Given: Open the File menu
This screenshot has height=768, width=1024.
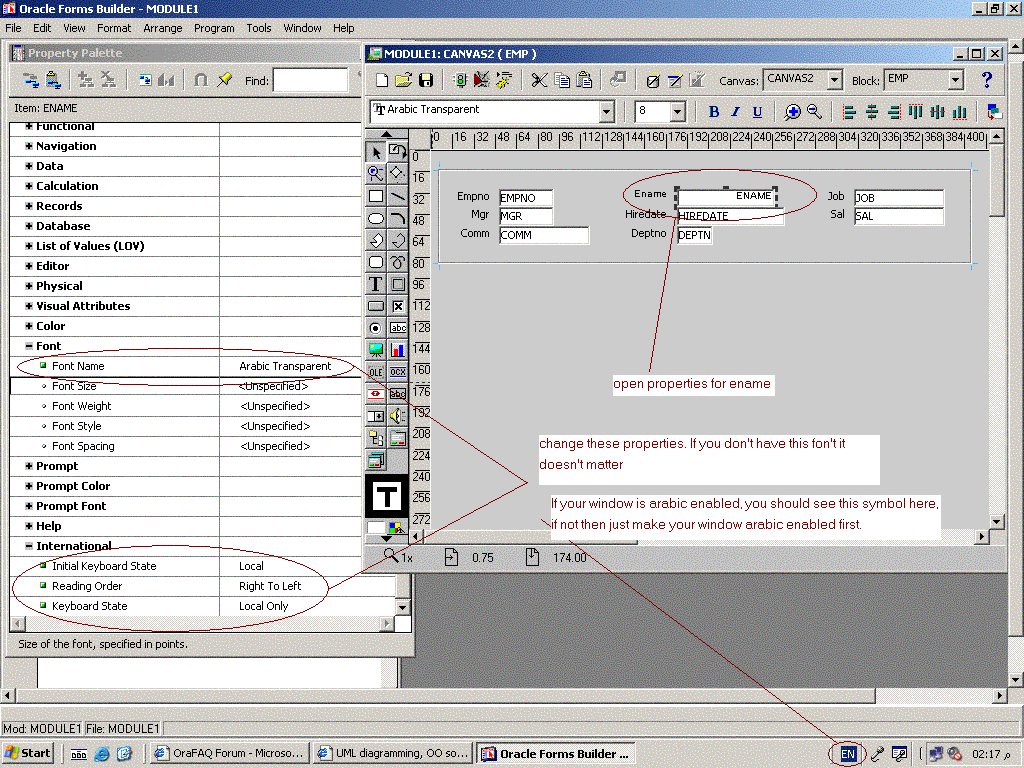Looking at the screenshot, I should [x=13, y=28].
